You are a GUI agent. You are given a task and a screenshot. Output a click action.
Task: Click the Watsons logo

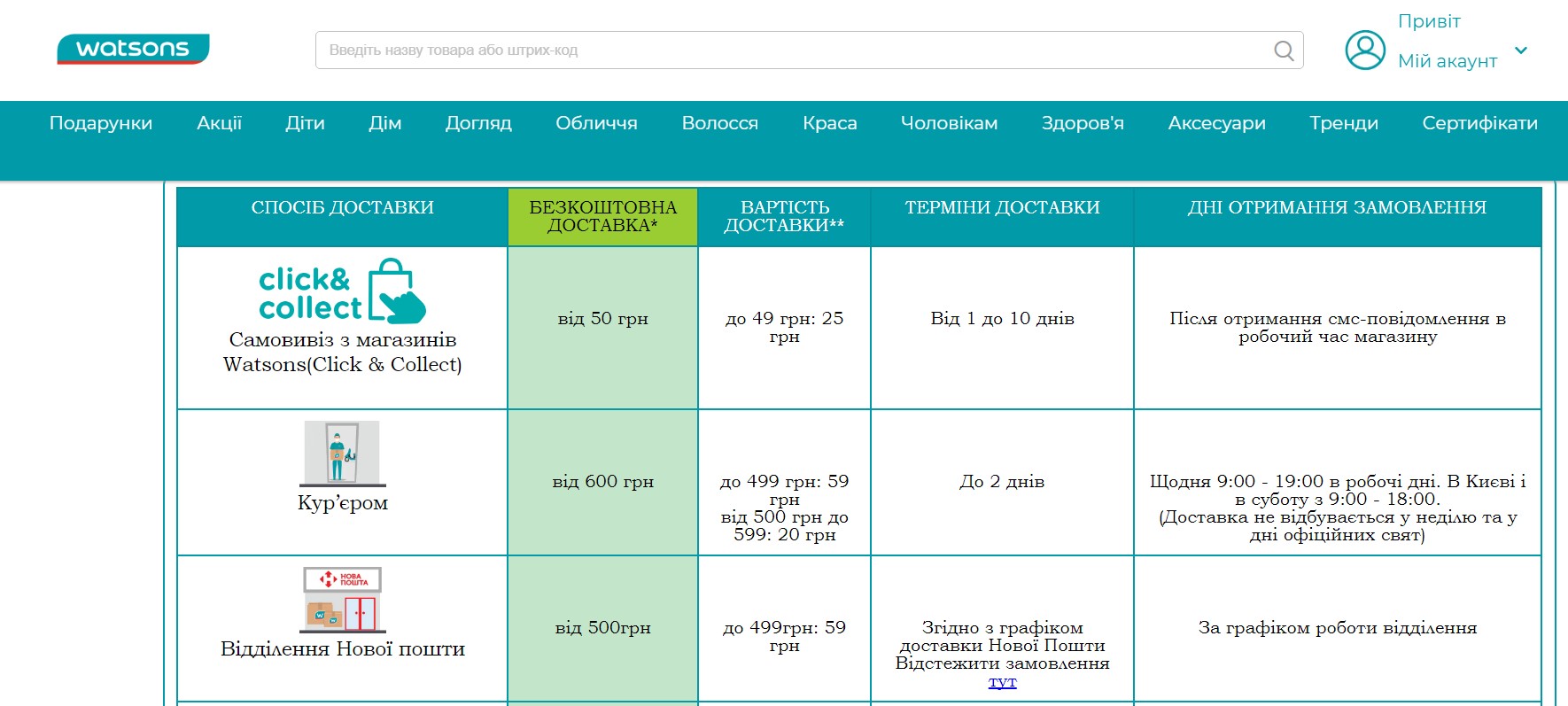133,49
